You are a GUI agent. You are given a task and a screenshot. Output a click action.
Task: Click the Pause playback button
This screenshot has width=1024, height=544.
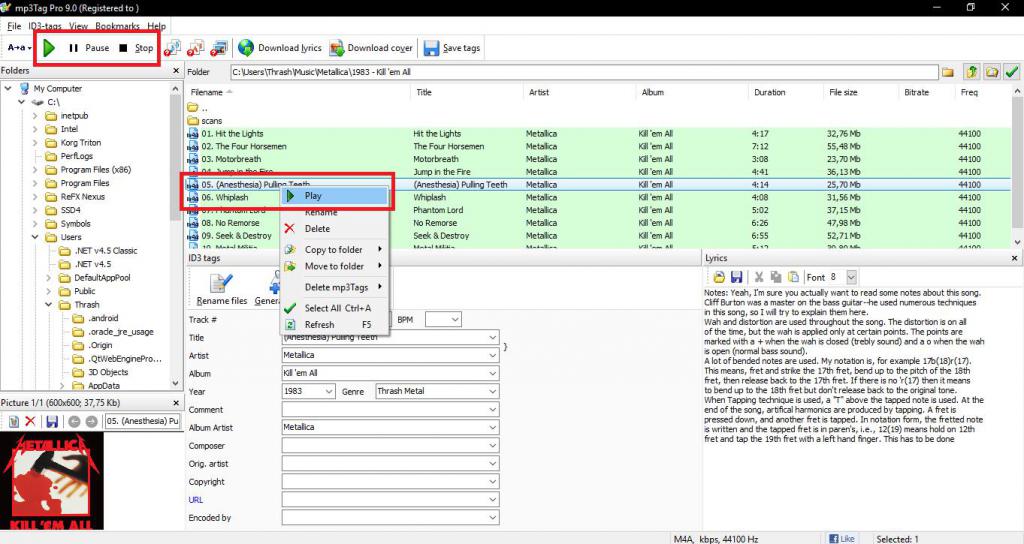click(89, 48)
